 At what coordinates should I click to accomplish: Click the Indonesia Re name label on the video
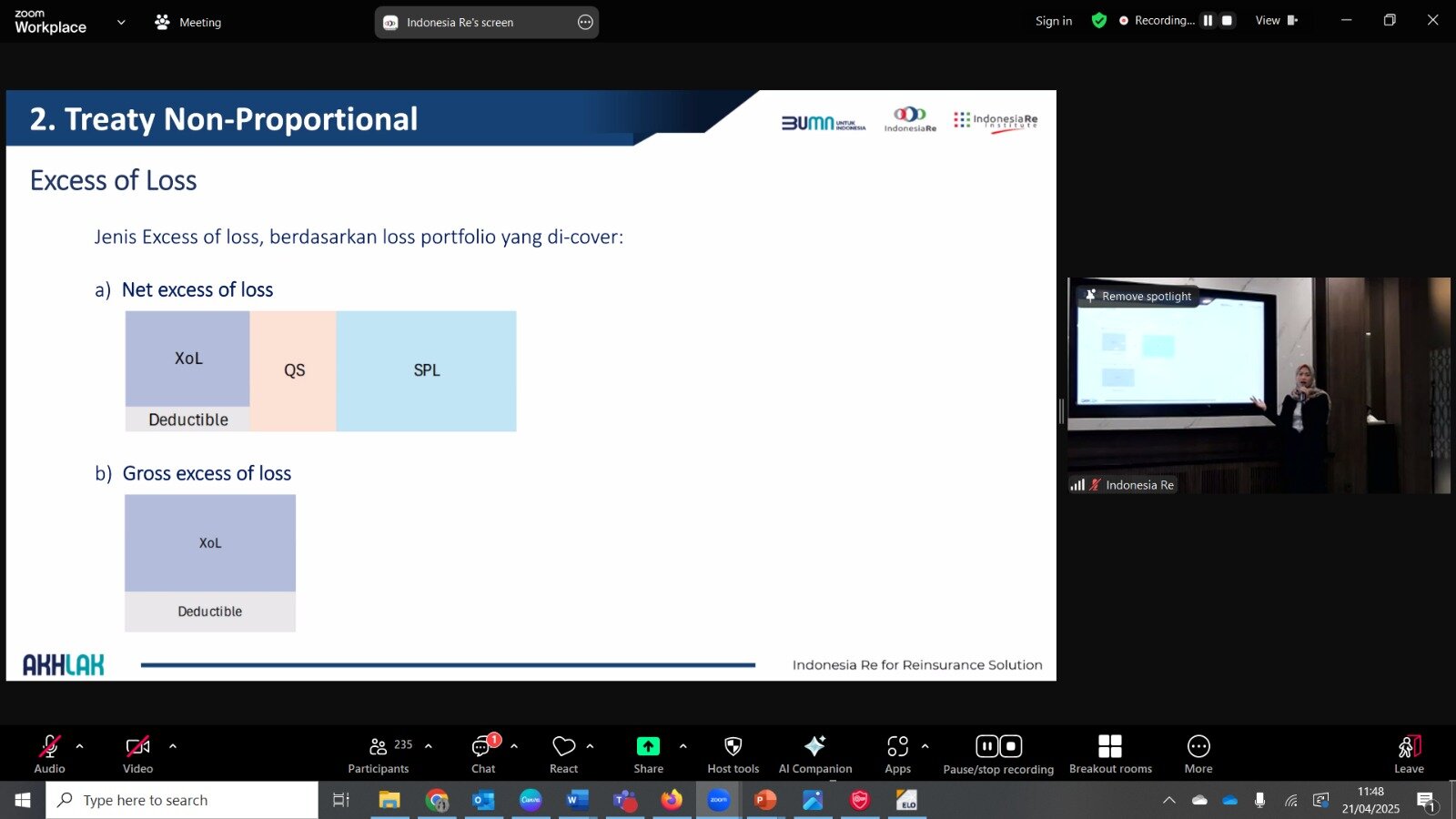pyautogui.click(x=1139, y=485)
